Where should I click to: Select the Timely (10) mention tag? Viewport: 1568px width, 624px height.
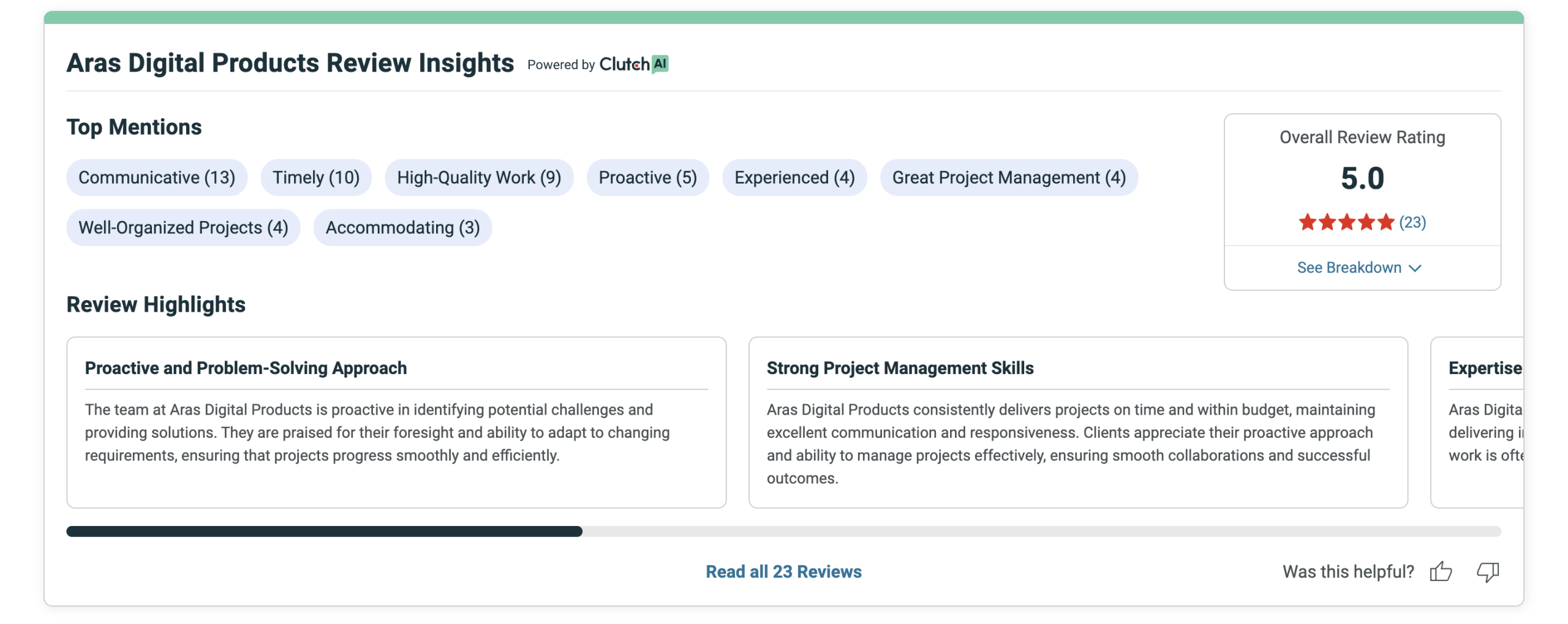point(315,178)
